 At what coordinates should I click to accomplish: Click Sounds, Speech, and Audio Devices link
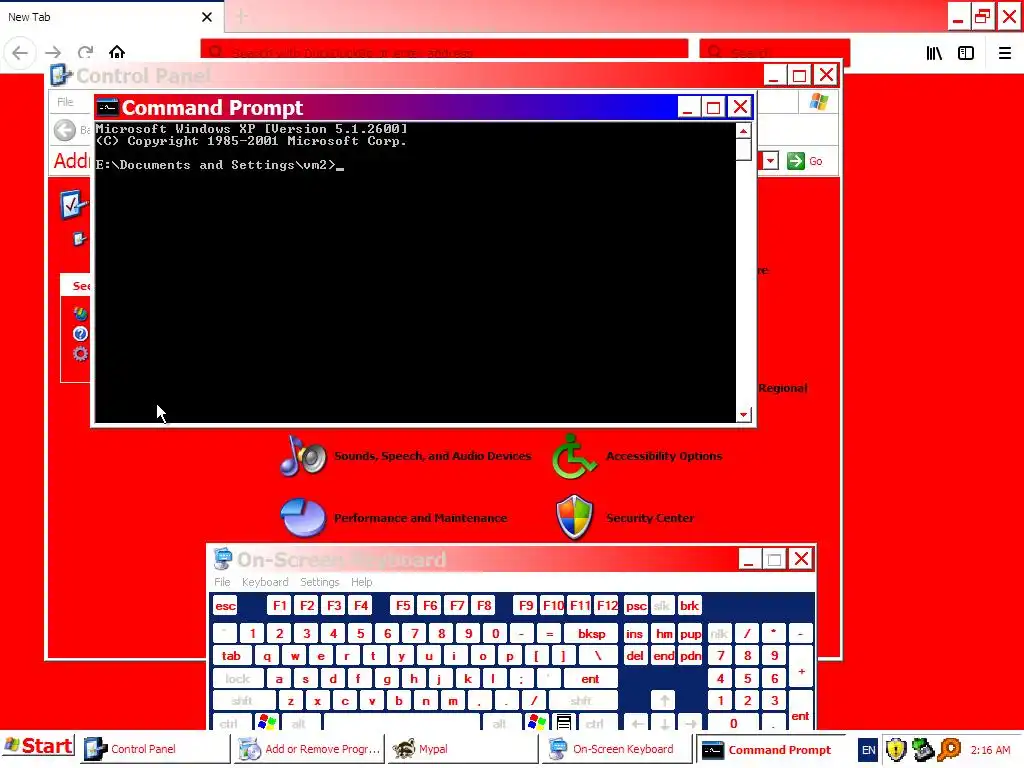pyautogui.click(x=432, y=456)
